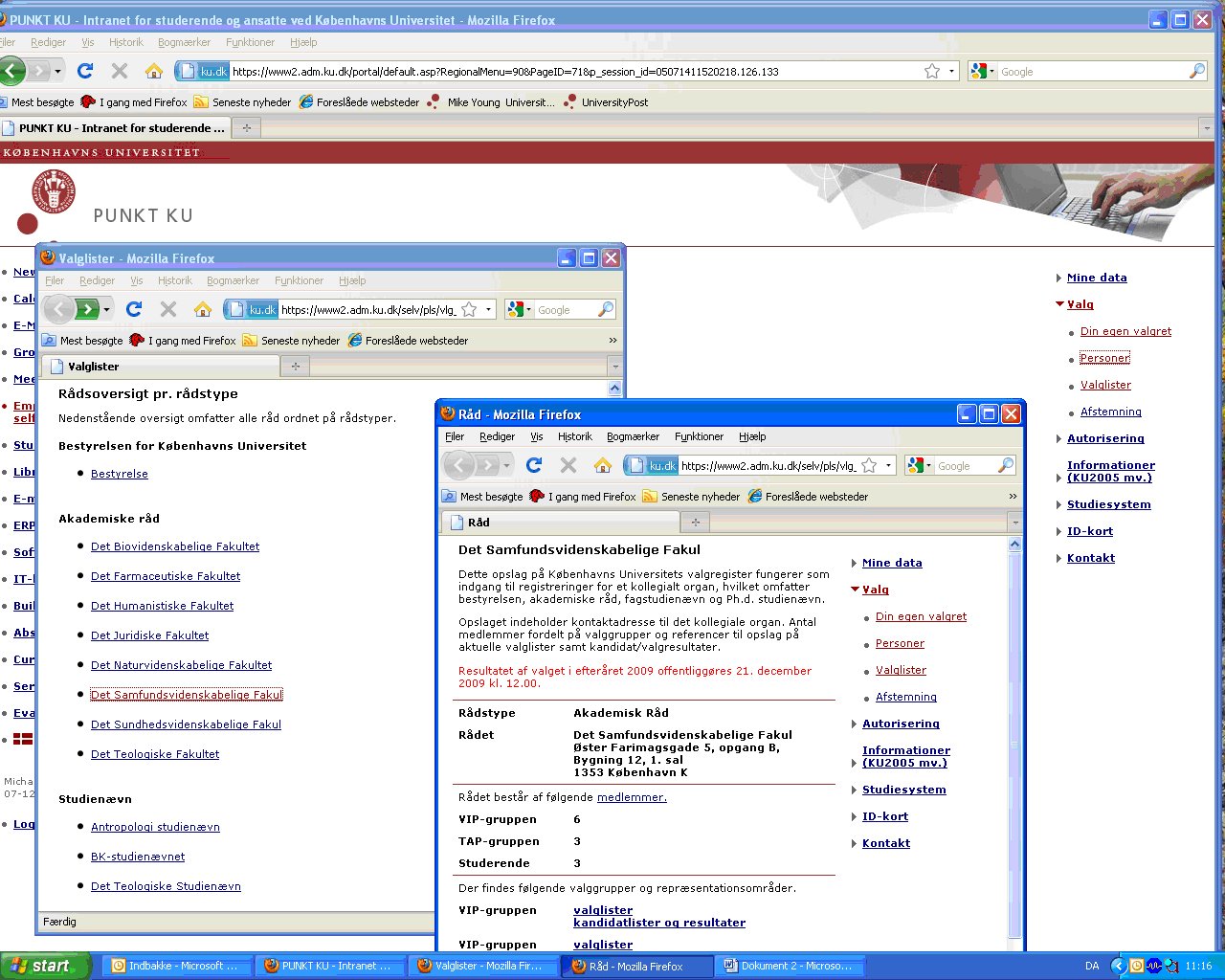Click the search magnifier in Råd window
The image size is (1225, 980).
pos(1005,465)
